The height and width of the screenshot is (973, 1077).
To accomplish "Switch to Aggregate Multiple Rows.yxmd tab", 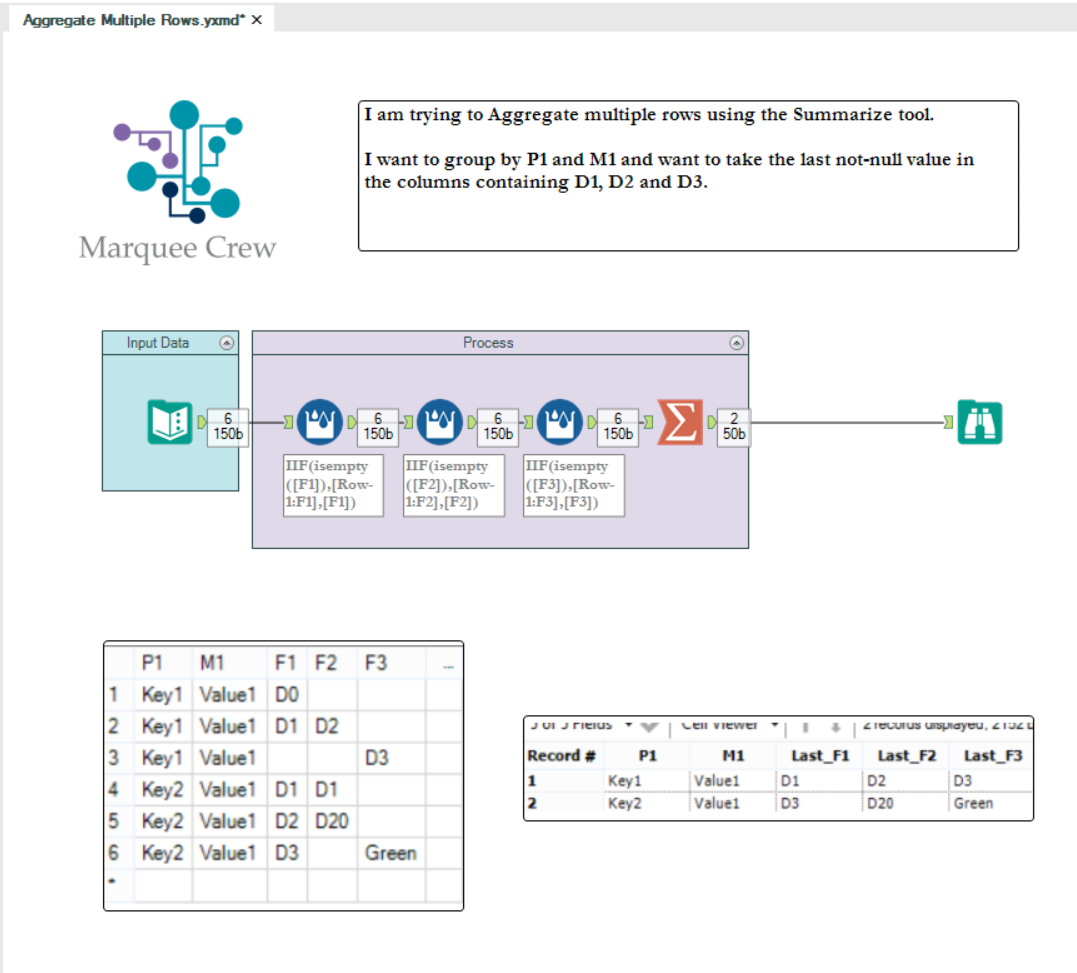I will [133, 20].
